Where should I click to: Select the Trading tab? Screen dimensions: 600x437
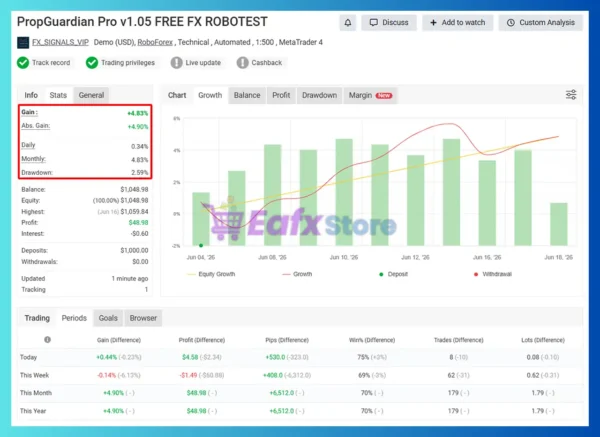pos(37,318)
